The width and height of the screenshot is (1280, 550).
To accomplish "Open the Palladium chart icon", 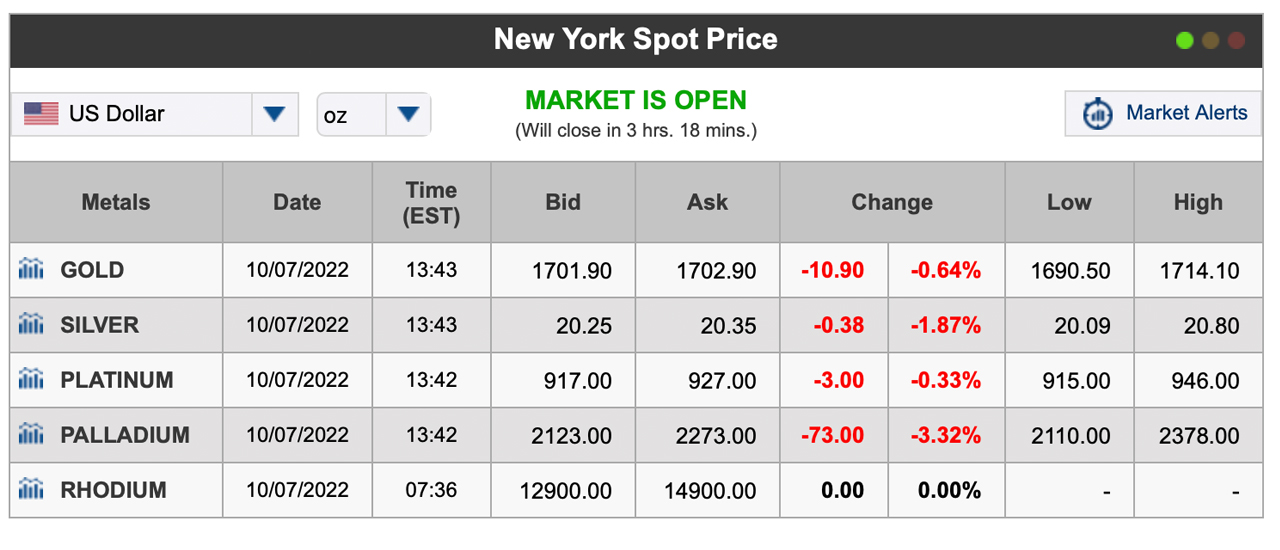I will 31,434.
